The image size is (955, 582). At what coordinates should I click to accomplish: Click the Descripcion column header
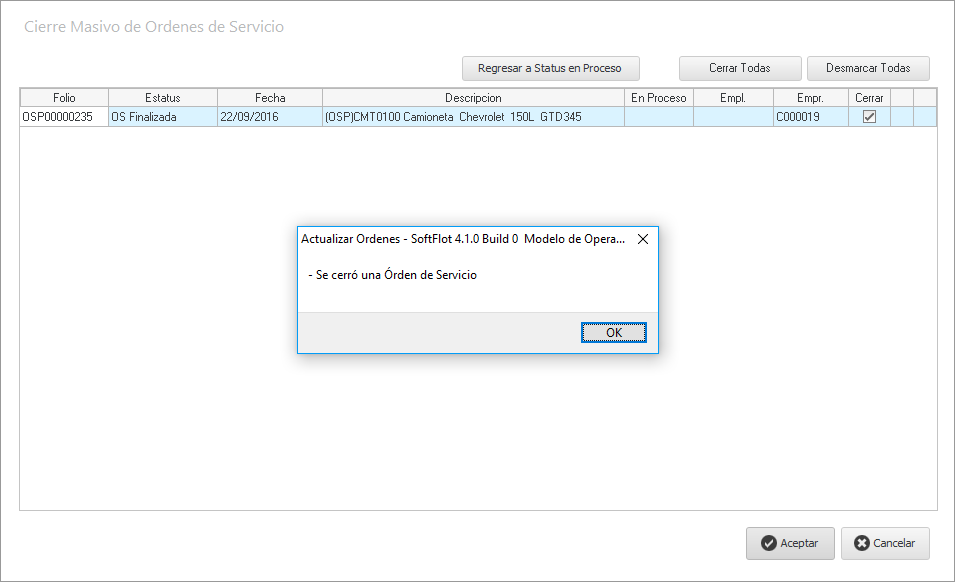pos(473,98)
